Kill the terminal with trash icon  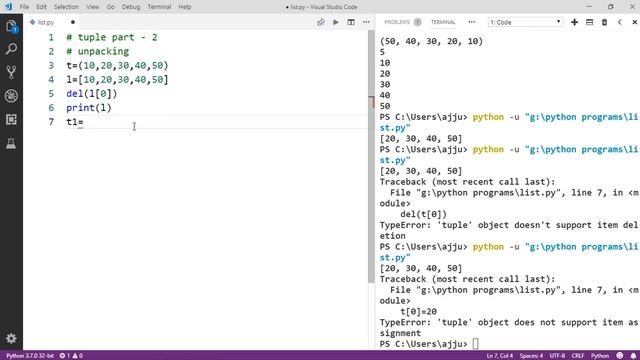click(x=604, y=22)
